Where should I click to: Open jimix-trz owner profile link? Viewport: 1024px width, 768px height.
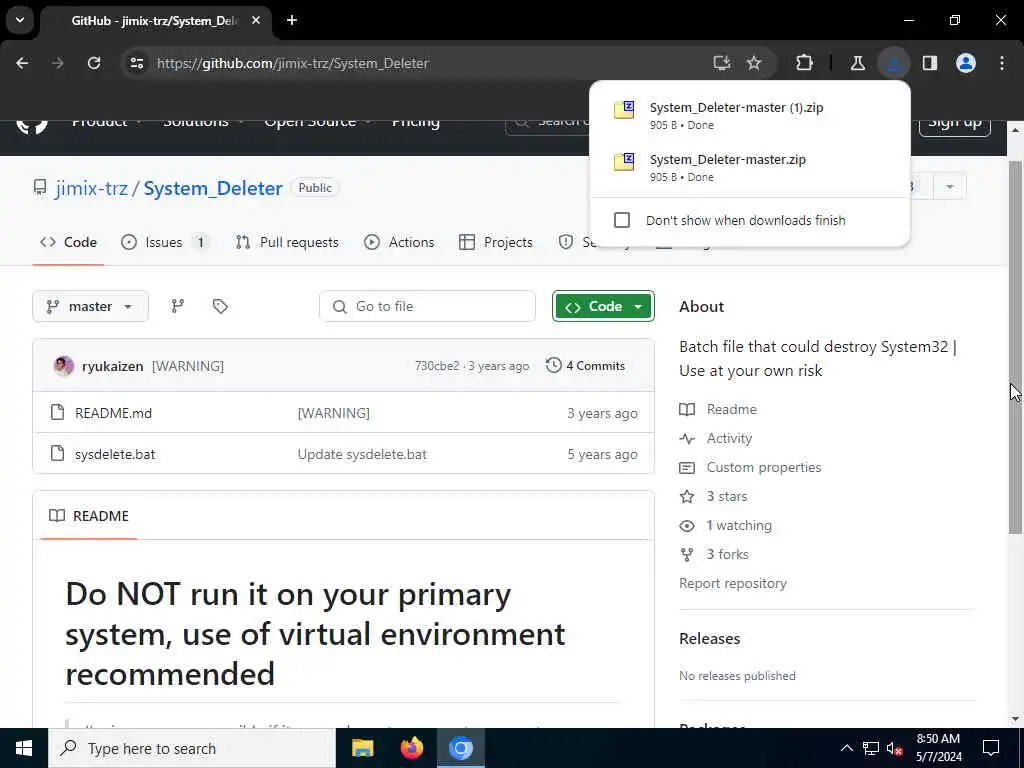(91, 188)
